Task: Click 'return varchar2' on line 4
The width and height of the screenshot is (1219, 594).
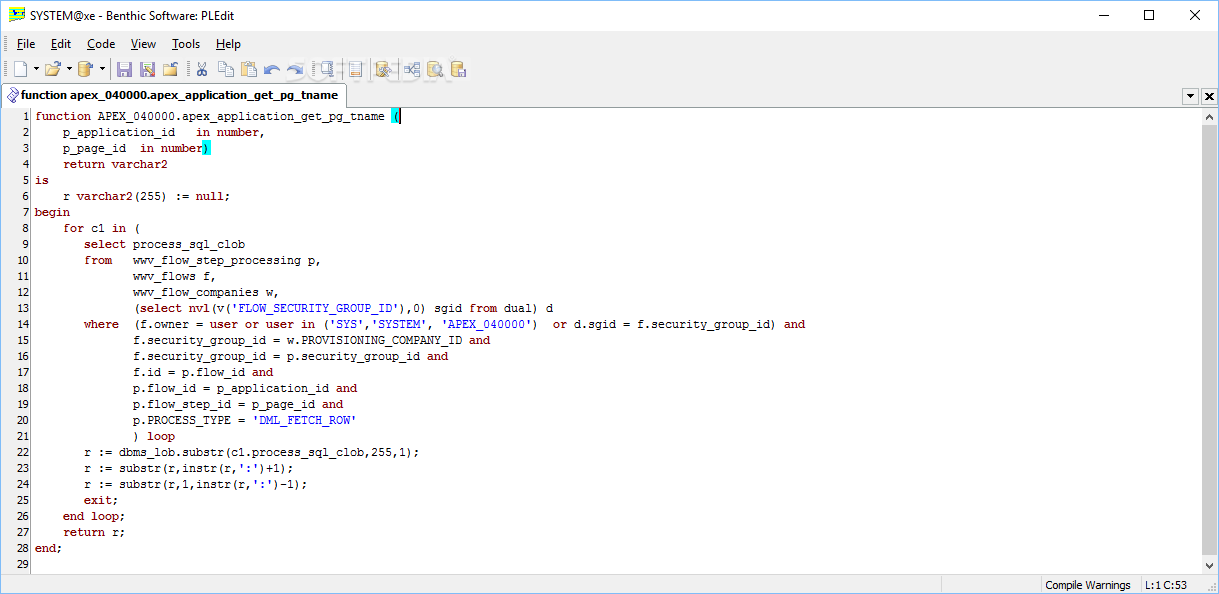Action: 115,164
